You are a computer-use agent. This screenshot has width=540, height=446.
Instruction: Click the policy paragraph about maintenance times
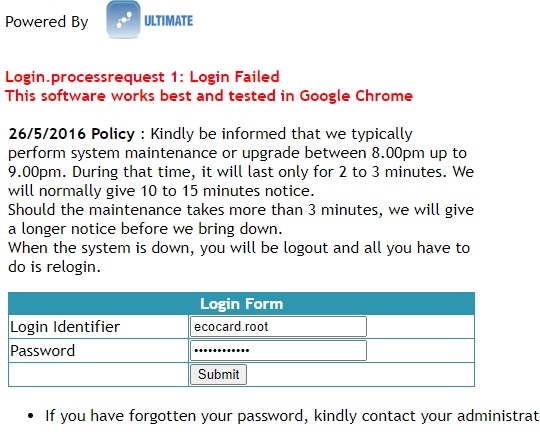241,162
